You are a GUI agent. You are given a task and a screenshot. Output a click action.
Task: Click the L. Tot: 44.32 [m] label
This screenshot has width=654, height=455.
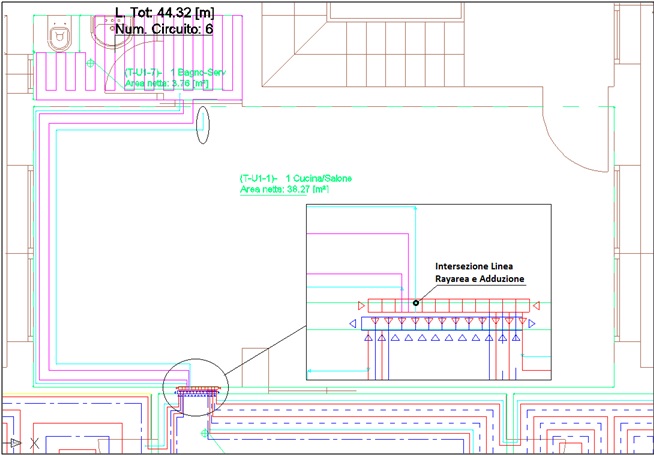(x=164, y=13)
